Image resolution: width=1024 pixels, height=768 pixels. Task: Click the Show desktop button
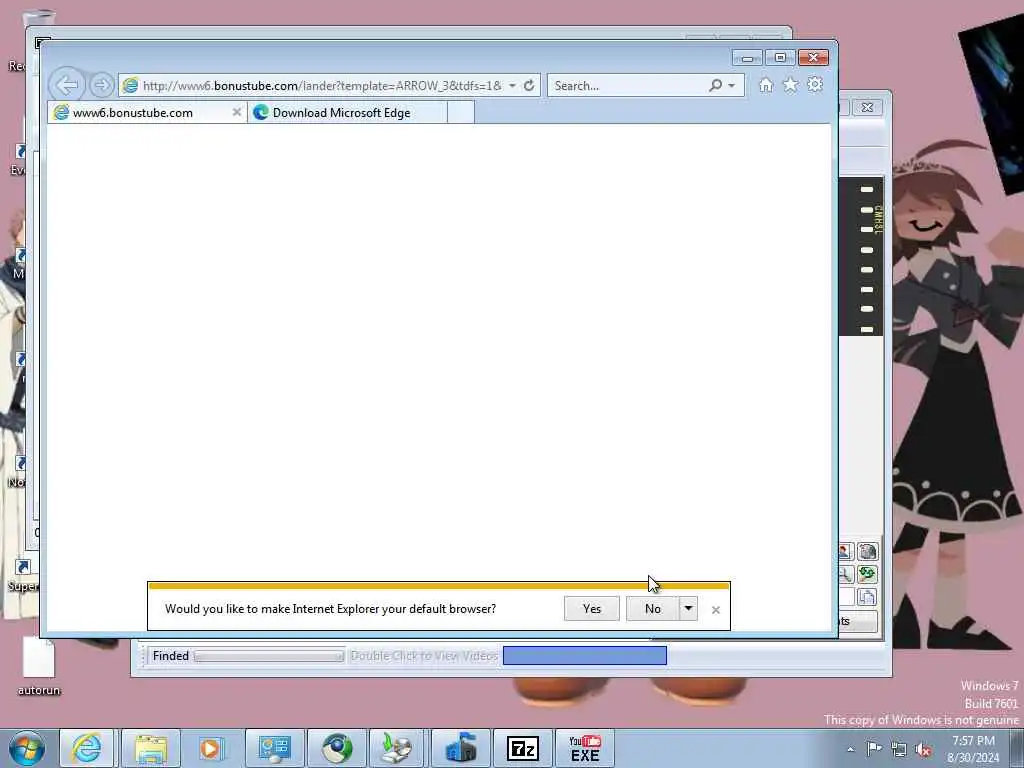(1016, 749)
